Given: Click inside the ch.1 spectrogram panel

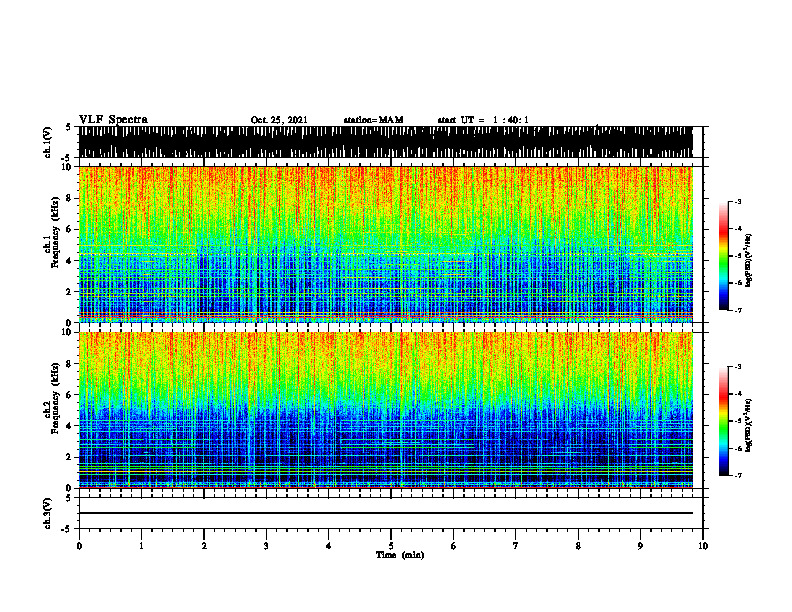Looking at the screenshot, I should click(x=386, y=244).
